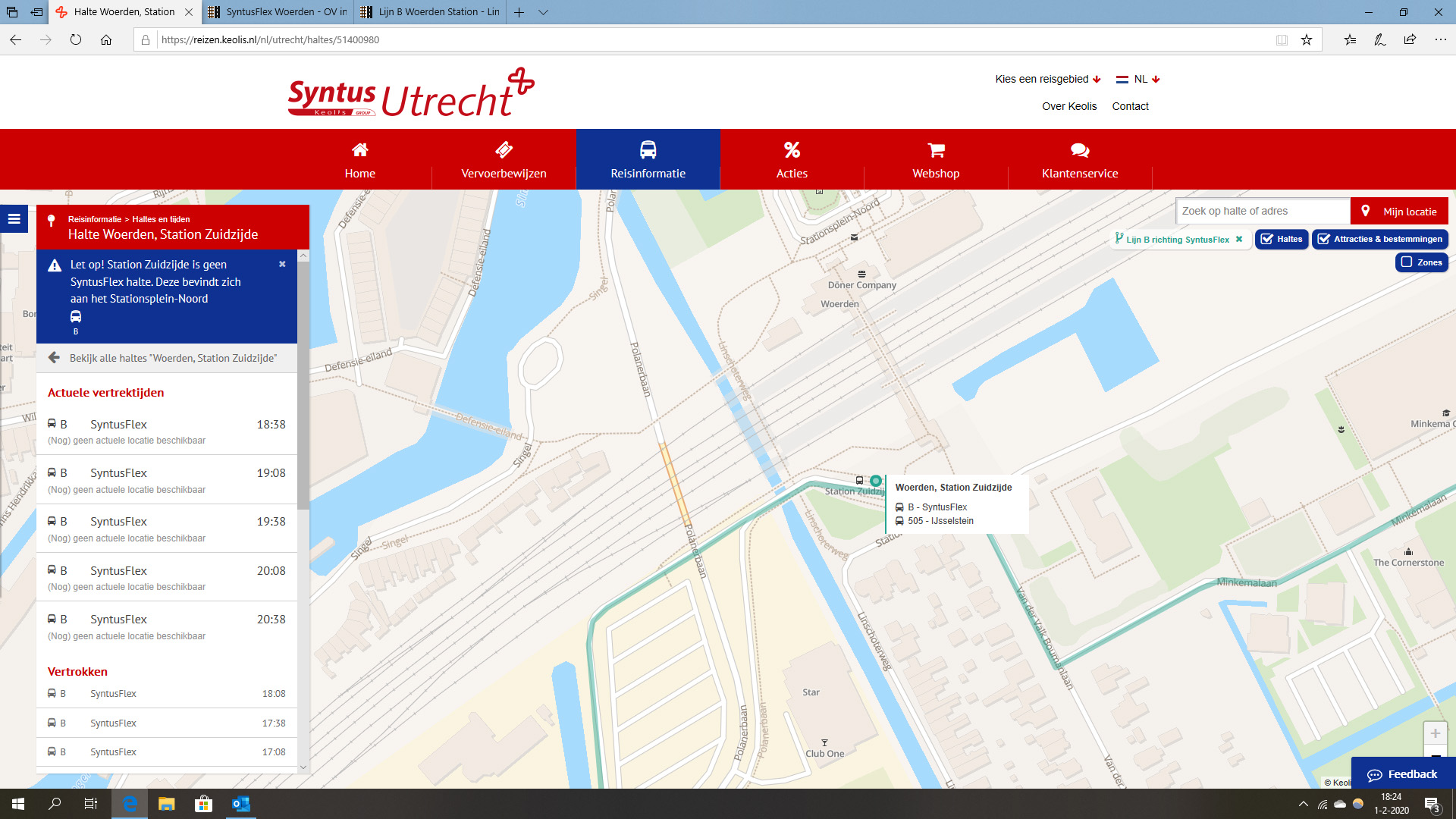Click the Reisinformatie bus icon
This screenshot has height=819, width=1456.
tap(648, 149)
